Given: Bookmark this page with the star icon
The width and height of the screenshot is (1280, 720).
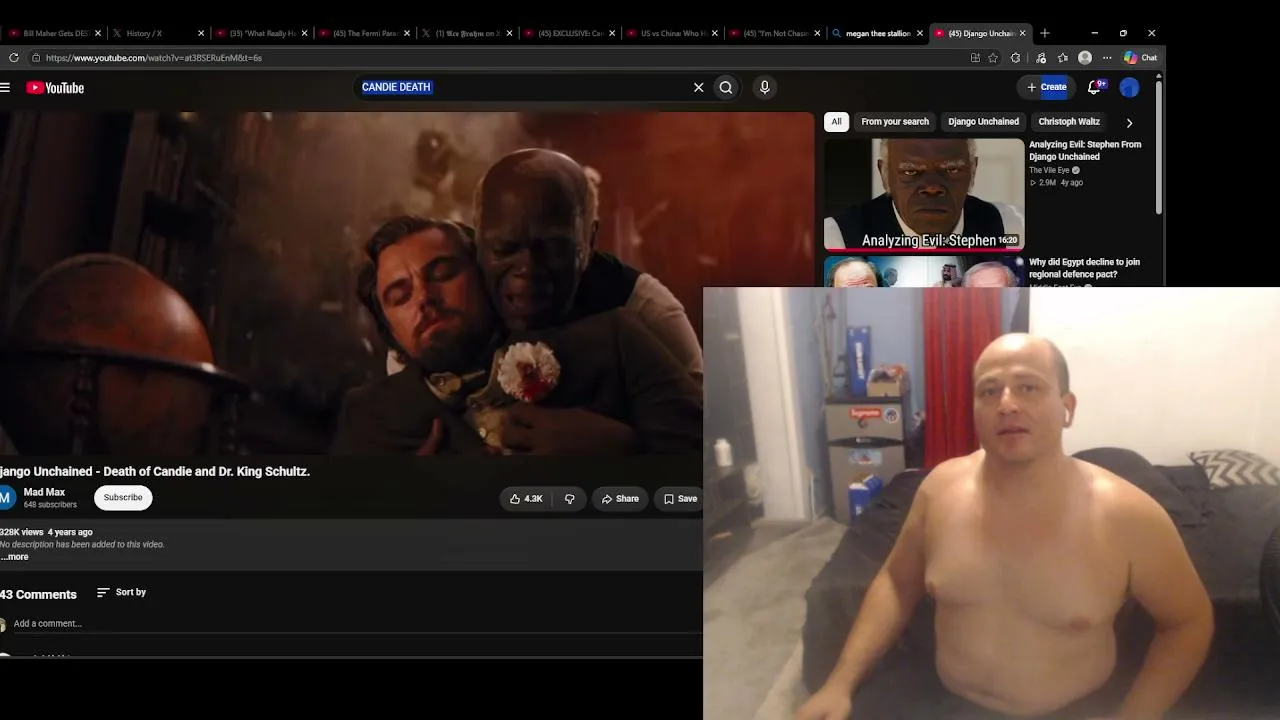Looking at the screenshot, I should (x=993, y=58).
